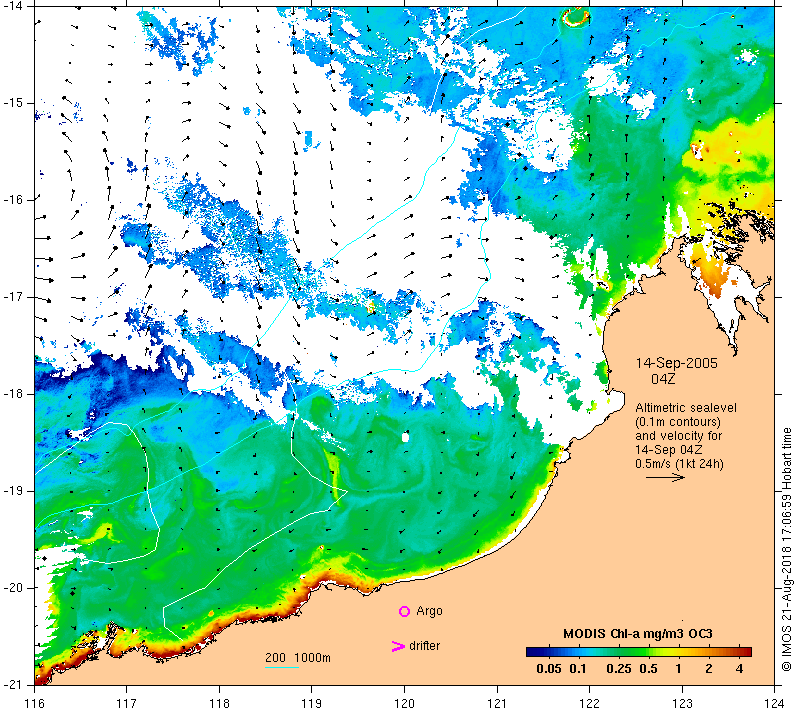Viewport: 800px width, 710px height.
Task: Click the IMOS copyright timestamp text
Action: (787, 550)
